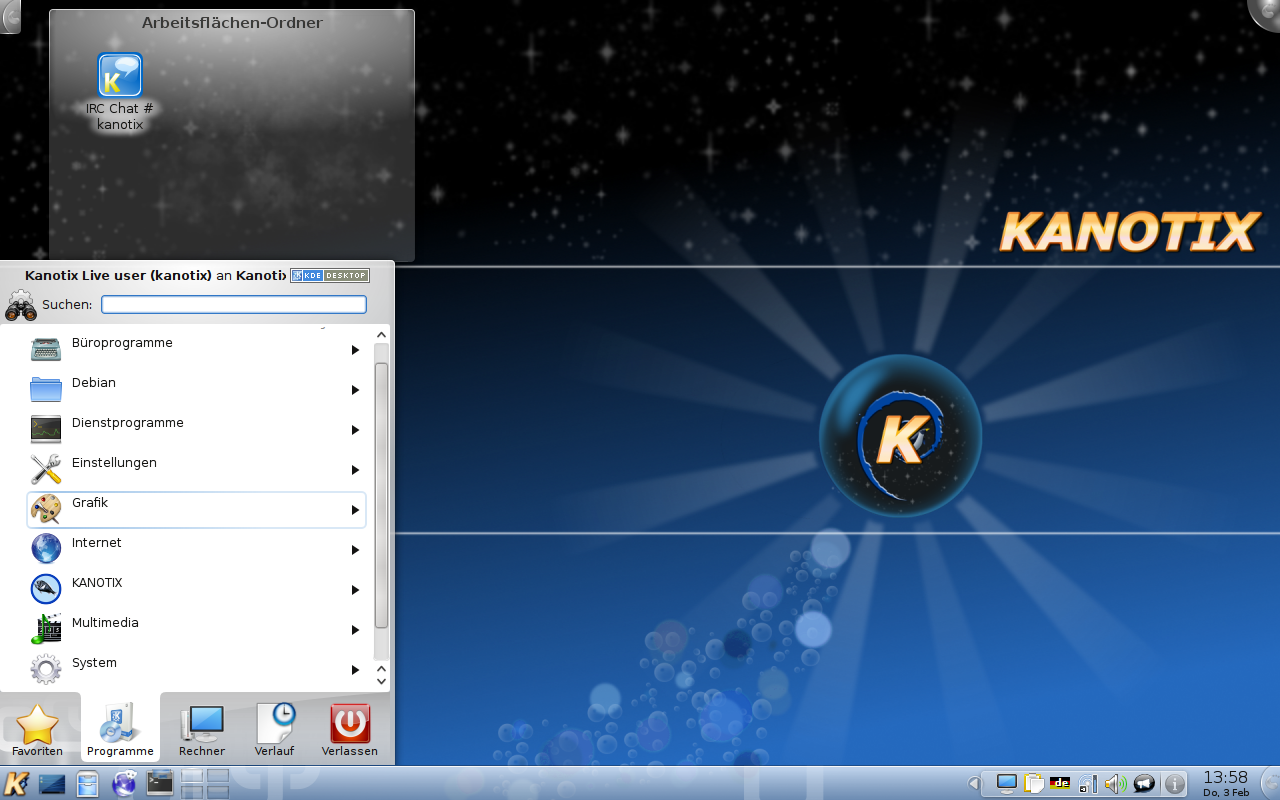The image size is (1280, 800).
Task: Show hidden system tray icons arrow
Action: (973, 784)
